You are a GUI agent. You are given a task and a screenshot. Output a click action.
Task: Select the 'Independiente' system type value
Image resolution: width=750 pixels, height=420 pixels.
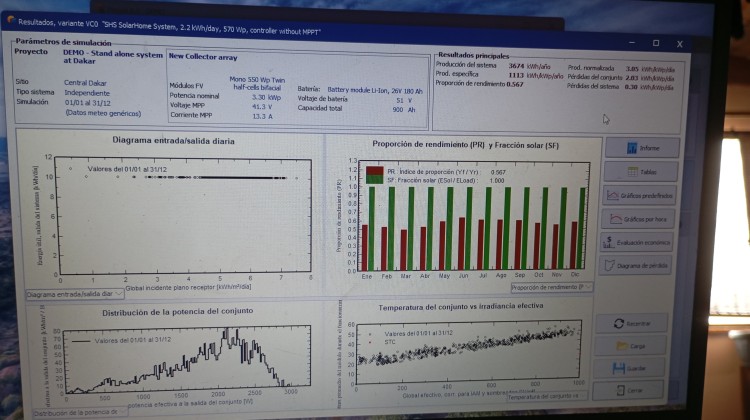pyautogui.click(x=87, y=93)
